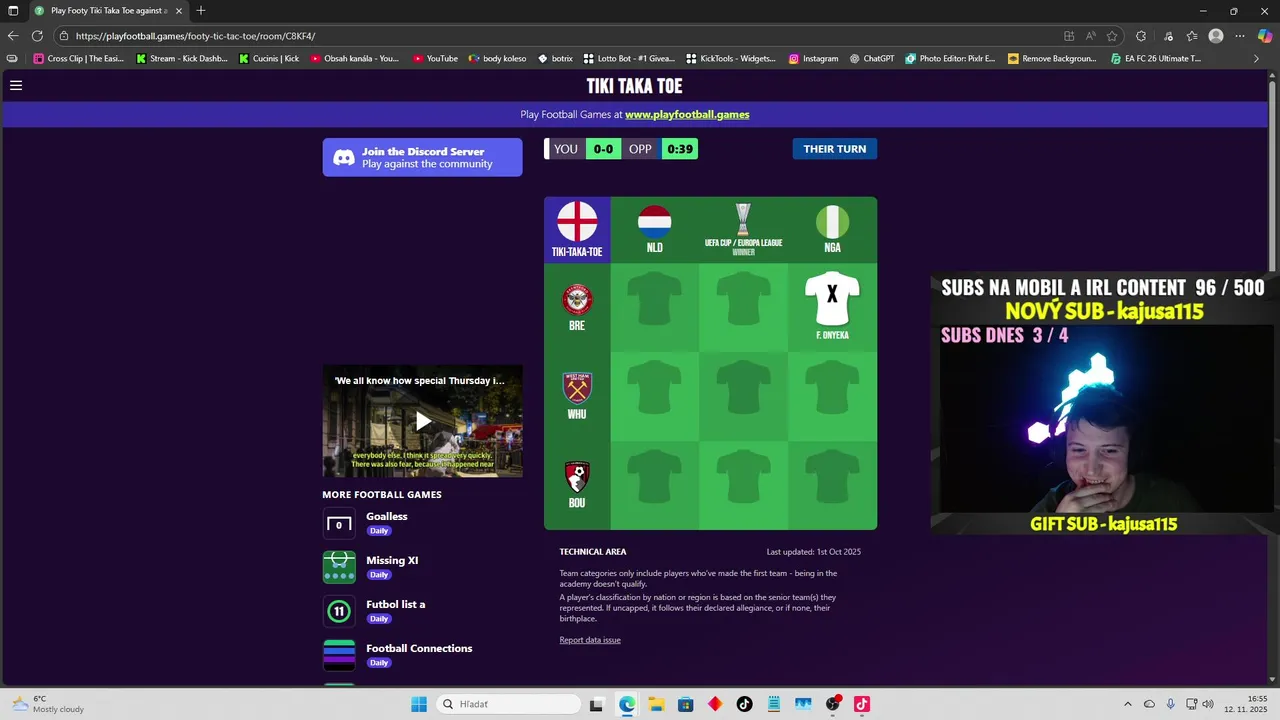Open the YouTube bookmark

[435, 59]
